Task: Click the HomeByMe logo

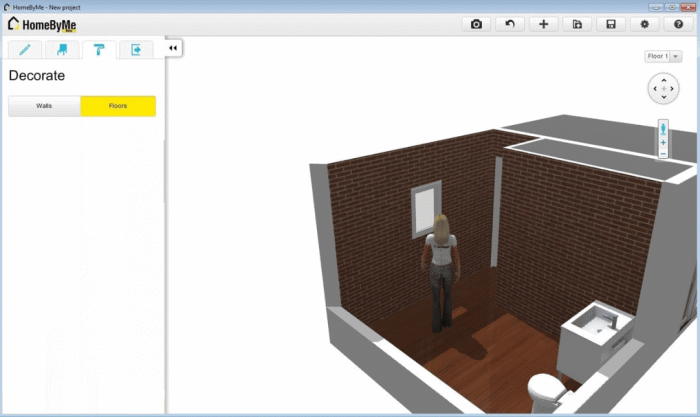Action: point(42,25)
